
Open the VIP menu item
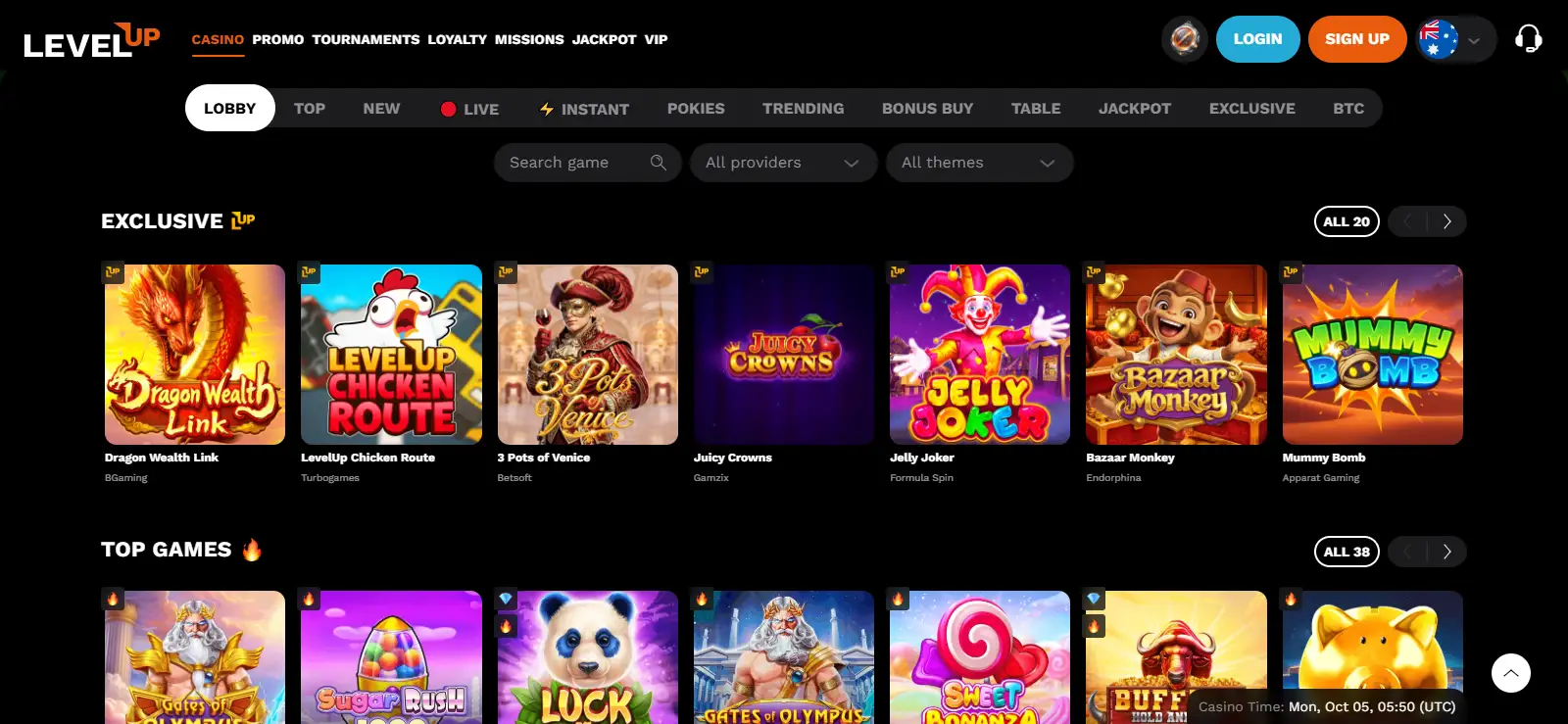tap(656, 40)
